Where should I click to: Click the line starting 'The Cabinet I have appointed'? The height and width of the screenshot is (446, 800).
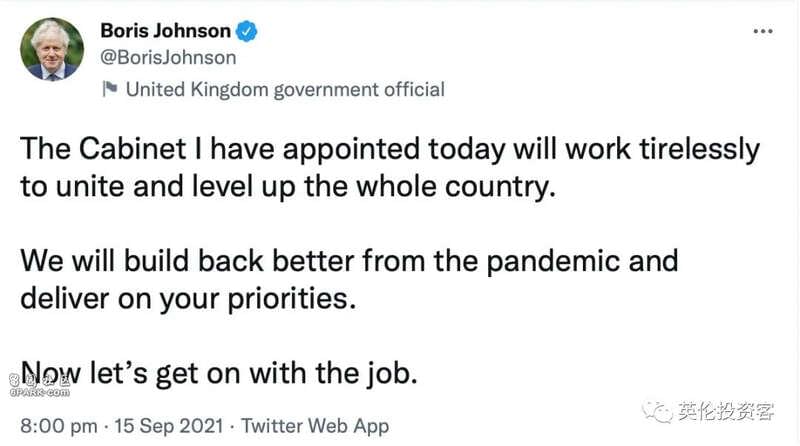[390, 150]
